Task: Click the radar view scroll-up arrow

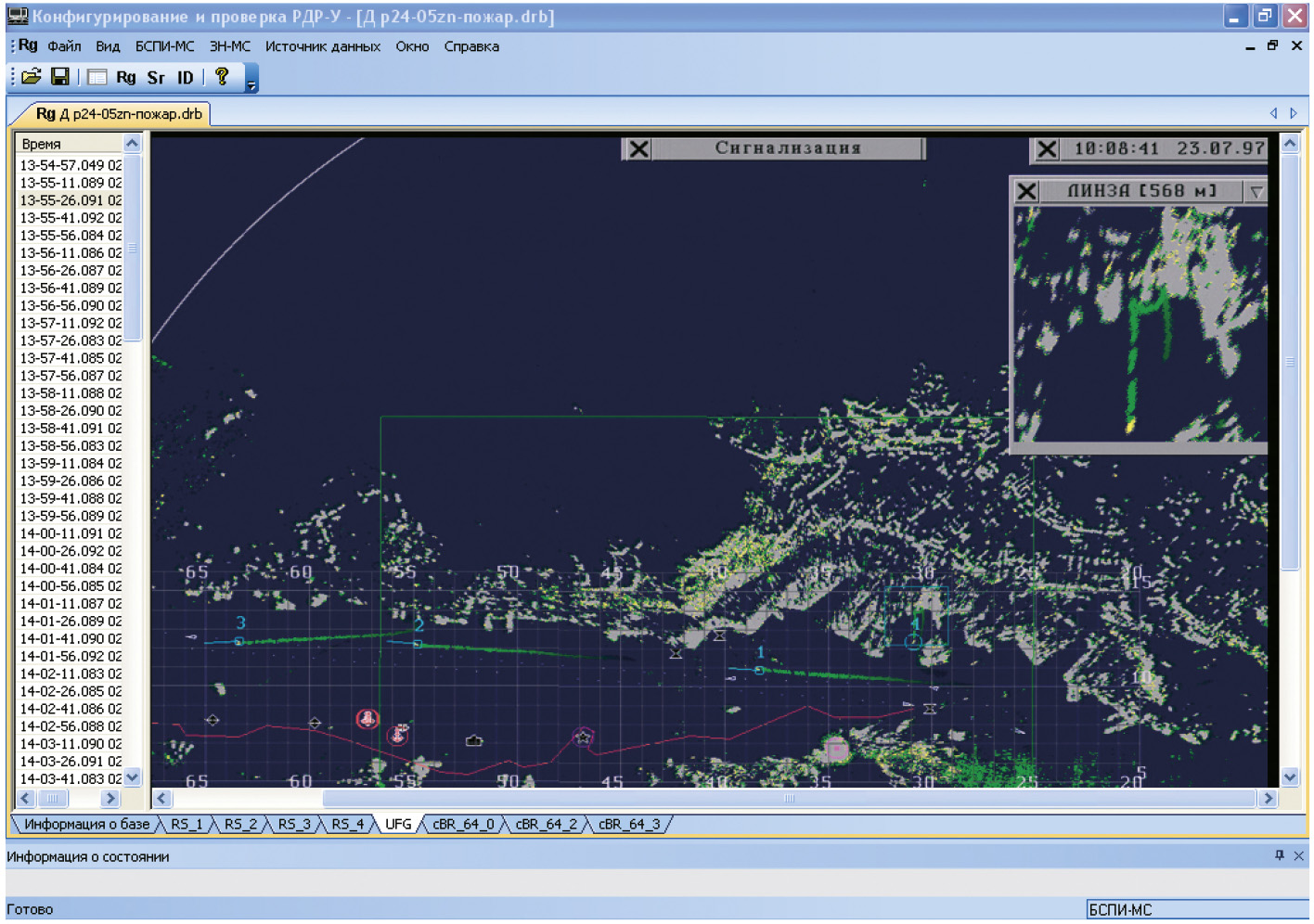Action: [x=1290, y=144]
